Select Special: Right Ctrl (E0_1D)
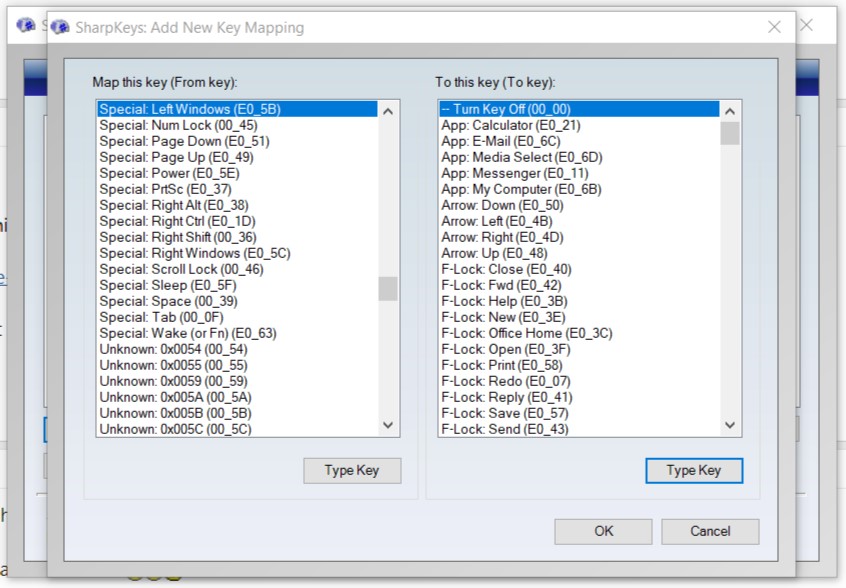The width and height of the screenshot is (846, 588). pyautogui.click(x=237, y=221)
